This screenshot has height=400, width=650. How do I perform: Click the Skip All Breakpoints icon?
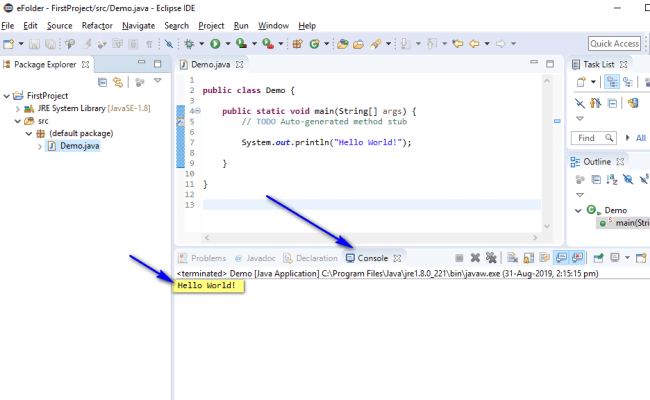pos(169,44)
